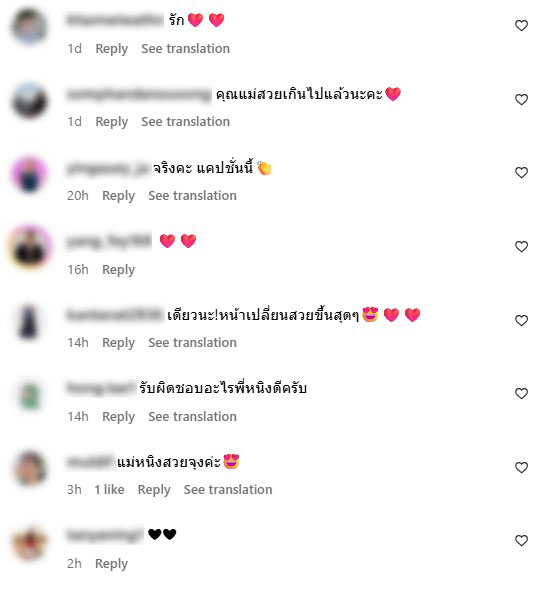This screenshot has width=539, height=603.
Task: Reply to the 'รัก' comment
Action: 111,49
